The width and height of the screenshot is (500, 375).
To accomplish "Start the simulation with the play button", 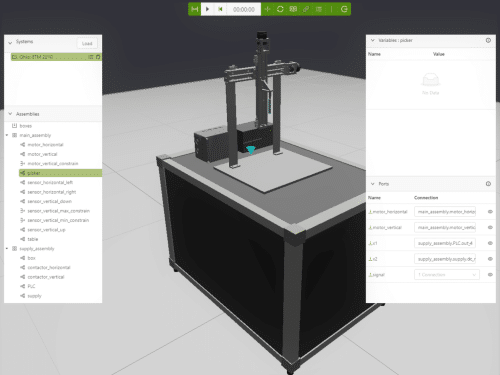I will tap(207, 9).
